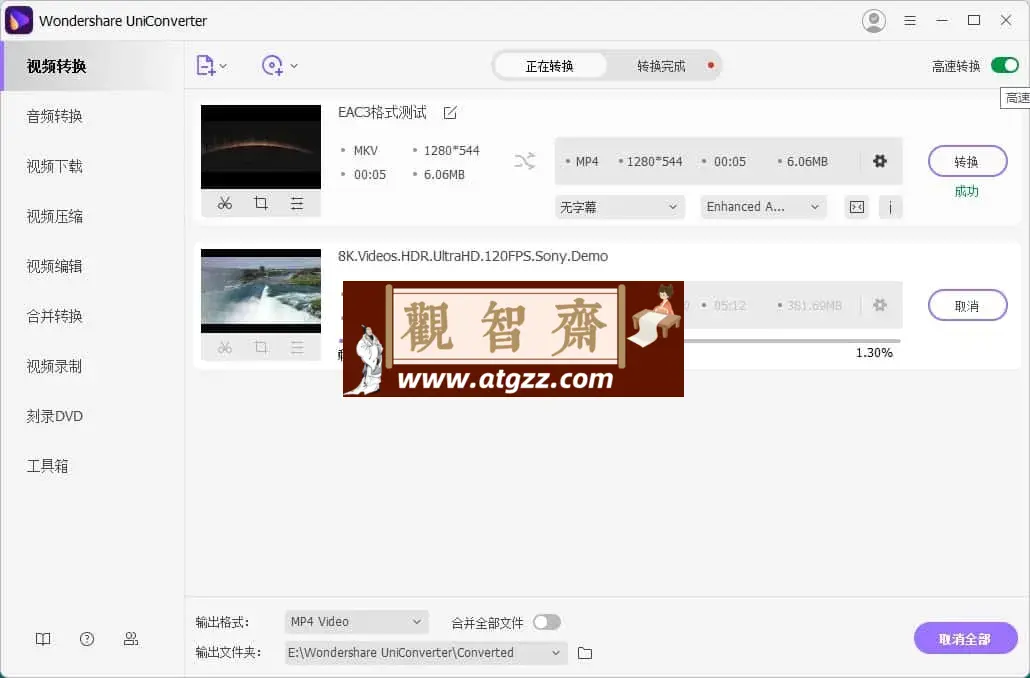Screen dimensions: 1030x678
Task: Select 视频录制 in the sidebar
Action: click(55, 366)
